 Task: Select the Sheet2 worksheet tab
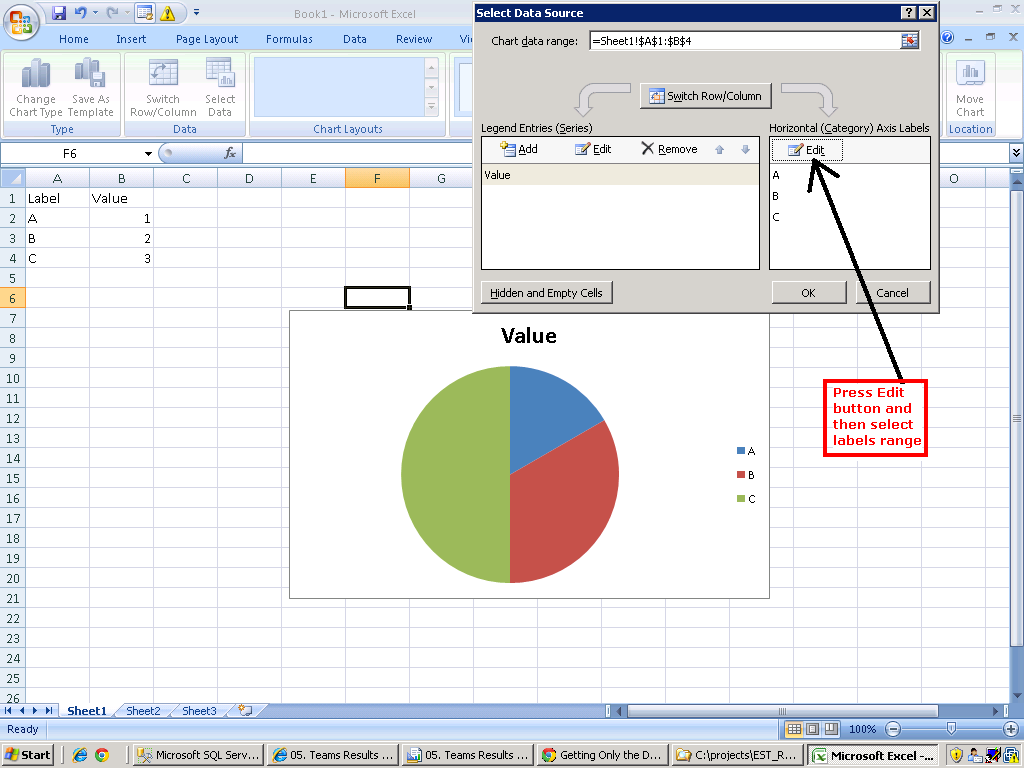pos(141,710)
